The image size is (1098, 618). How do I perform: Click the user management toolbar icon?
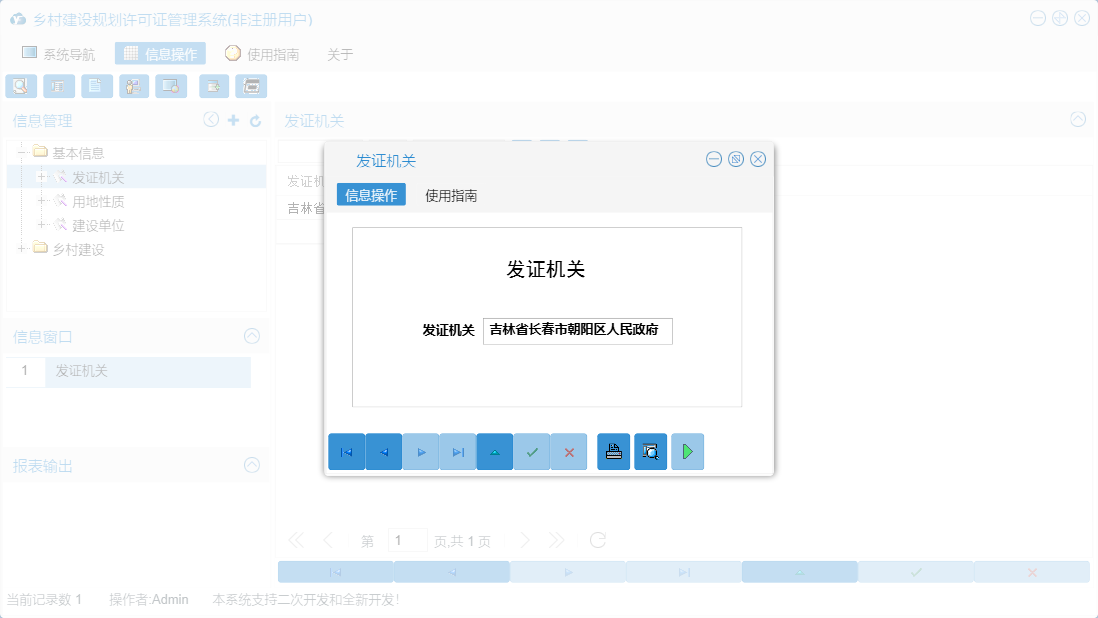coord(134,86)
